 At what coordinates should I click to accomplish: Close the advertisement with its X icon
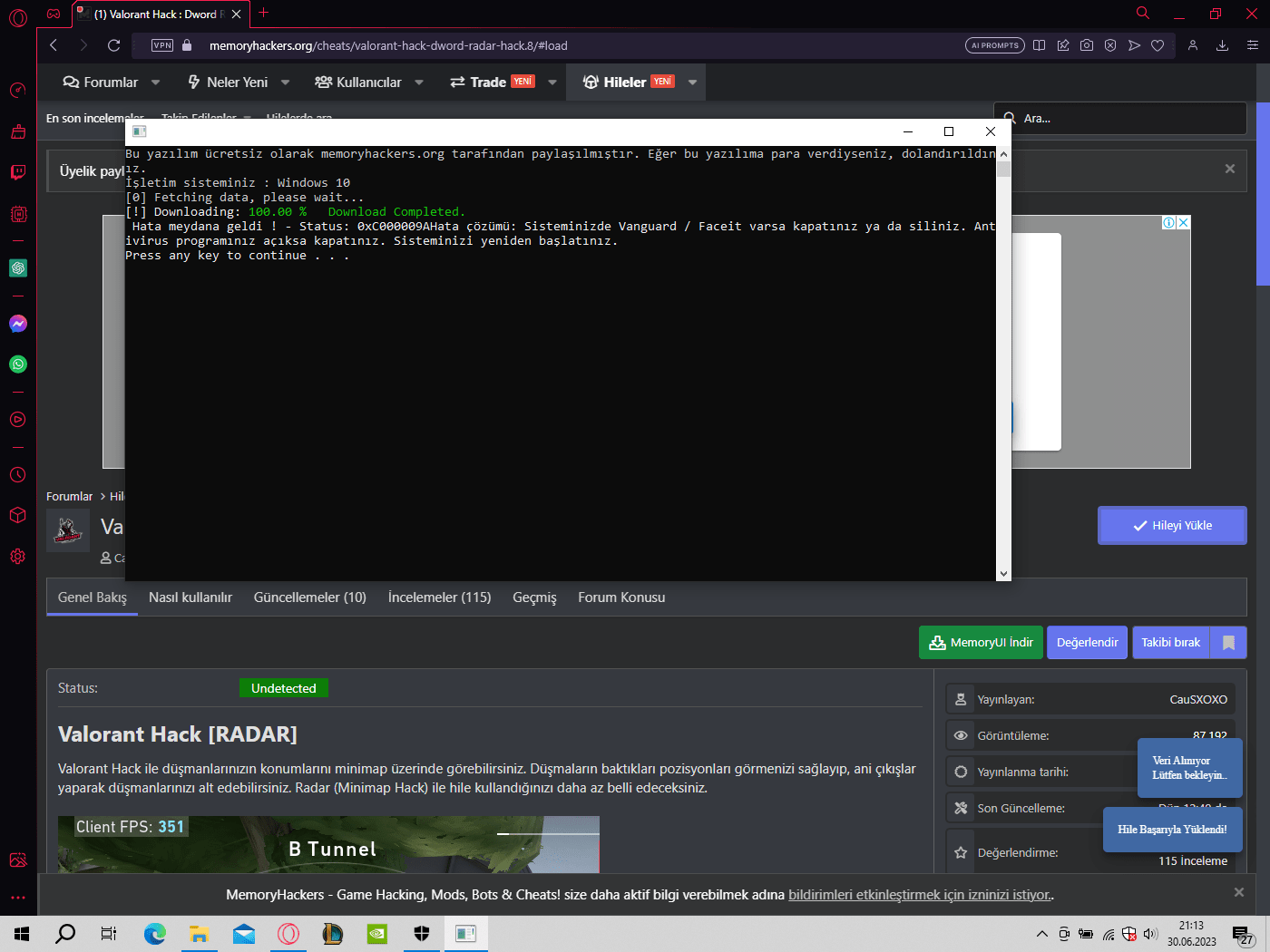1183,223
